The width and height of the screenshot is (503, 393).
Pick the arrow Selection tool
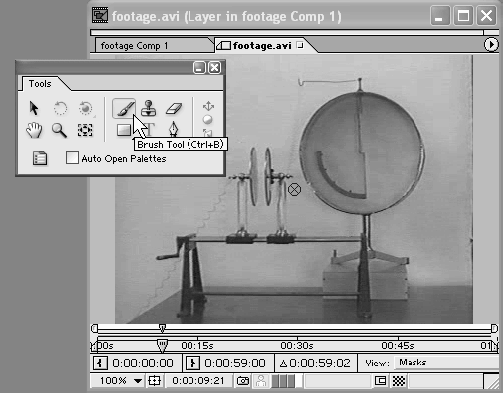(34, 108)
